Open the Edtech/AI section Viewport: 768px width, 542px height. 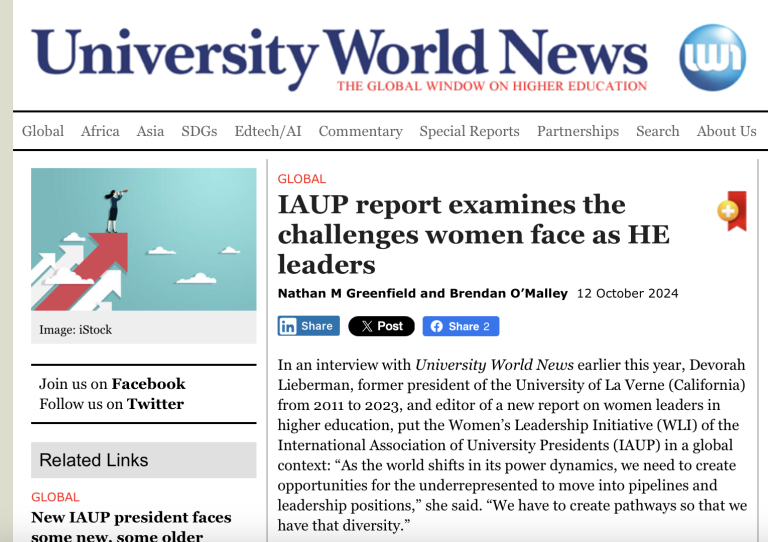(267, 131)
